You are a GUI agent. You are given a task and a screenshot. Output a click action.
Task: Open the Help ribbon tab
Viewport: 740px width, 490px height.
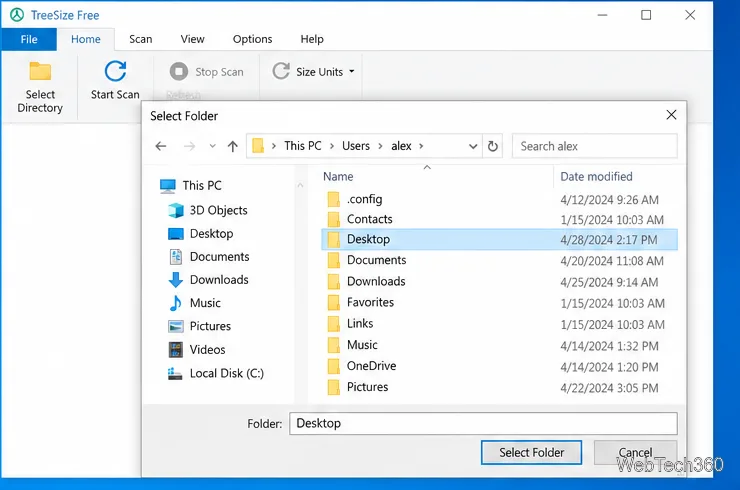click(x=312, y=39)
